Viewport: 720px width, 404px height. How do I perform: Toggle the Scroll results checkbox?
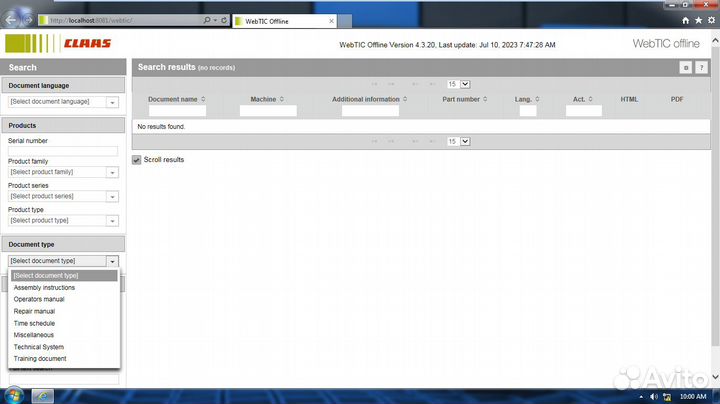[137, 160]
